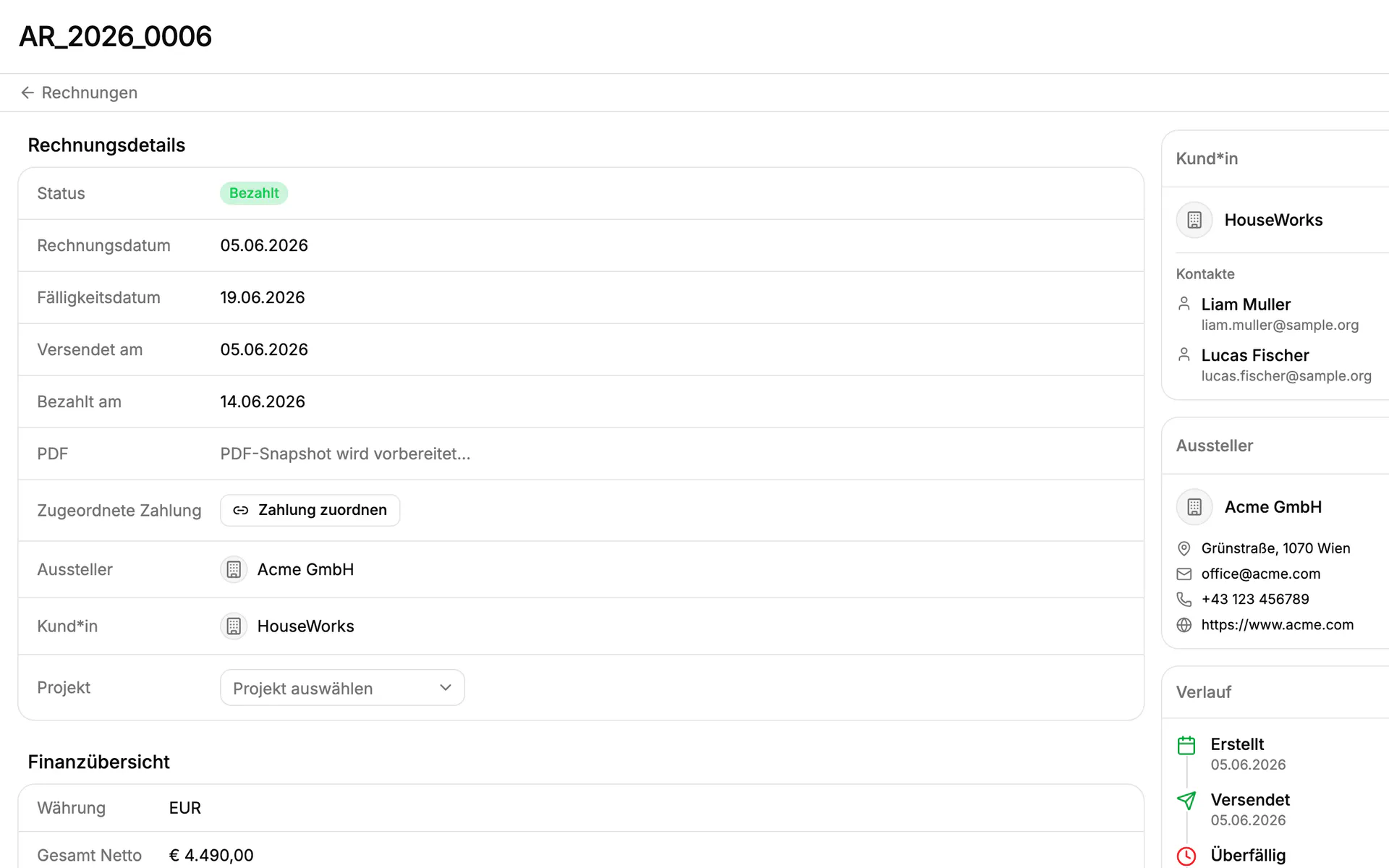The height and width of the screenshot is (868, 1389).
Task: Click the person icon beside Liam Muller
Action: [1184, 304]
